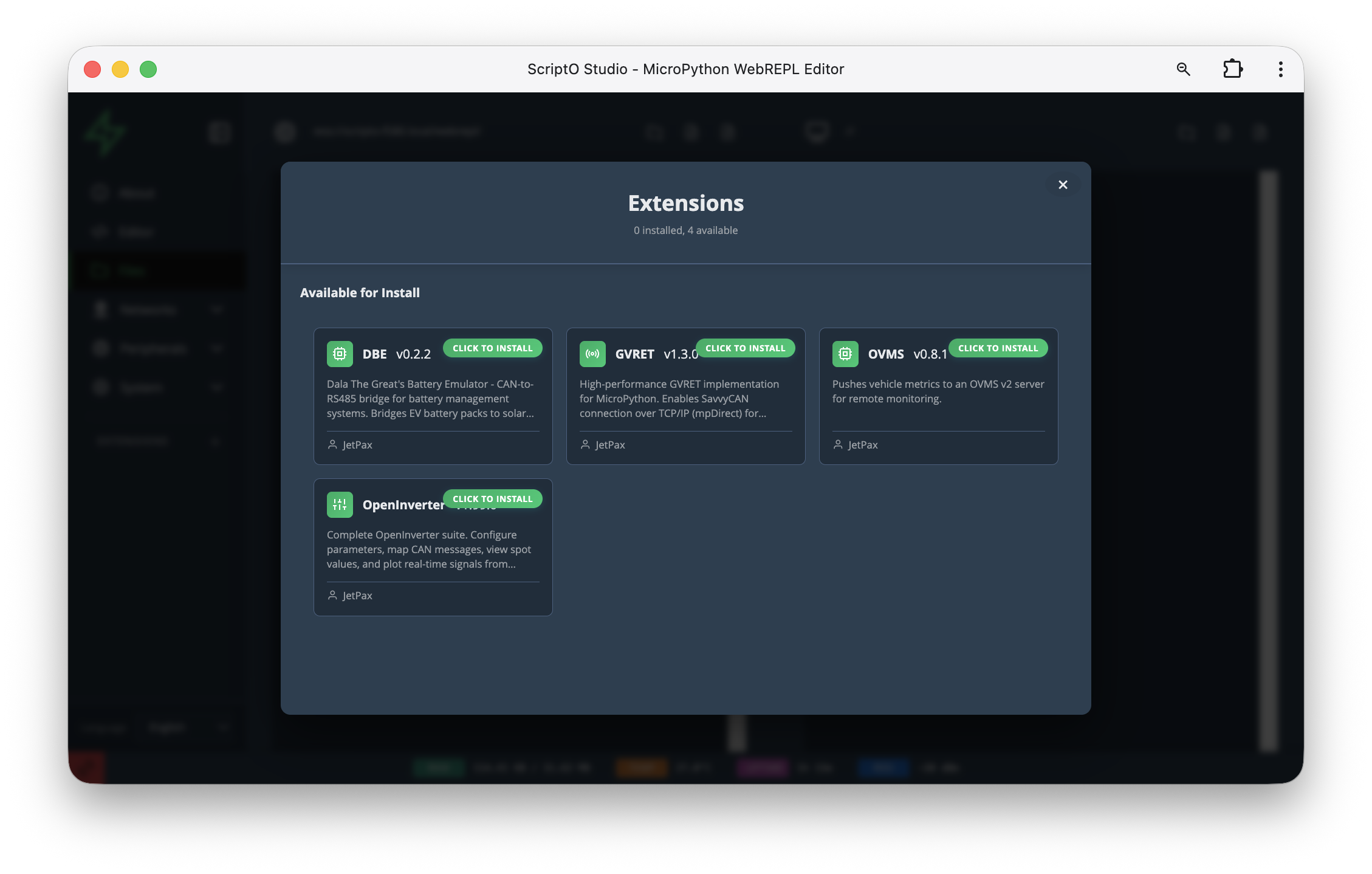Open the three-dot browser menu
This screenshot has height=874, width=1372.
[1280, 69]
